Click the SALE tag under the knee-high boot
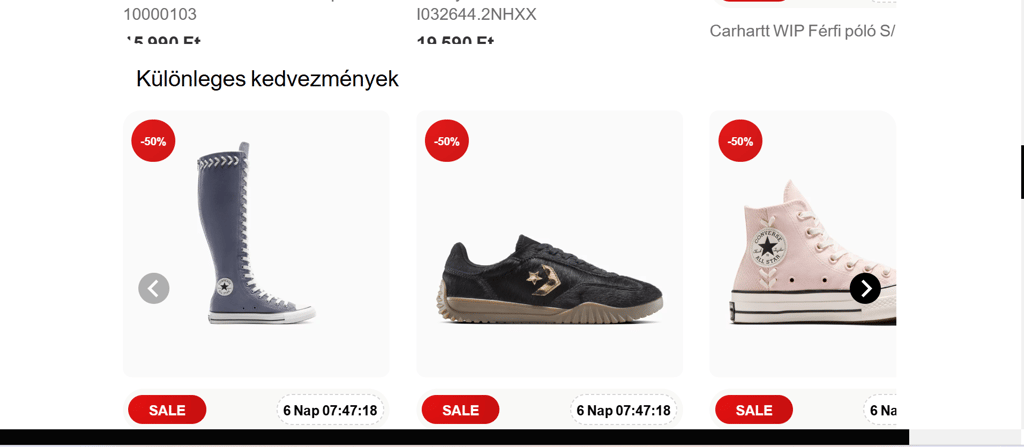Screen dimensions: 1024x447 (x=167, y=410)
